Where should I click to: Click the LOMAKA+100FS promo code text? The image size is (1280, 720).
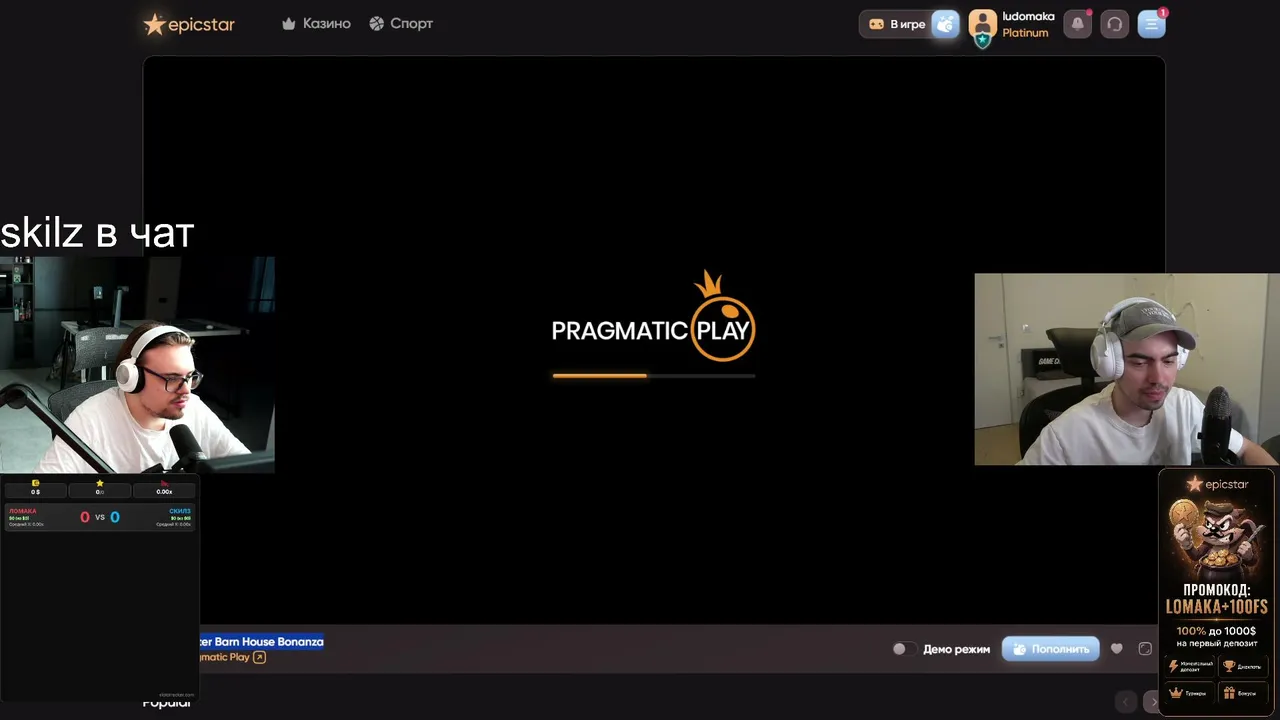coord(1216,607)
